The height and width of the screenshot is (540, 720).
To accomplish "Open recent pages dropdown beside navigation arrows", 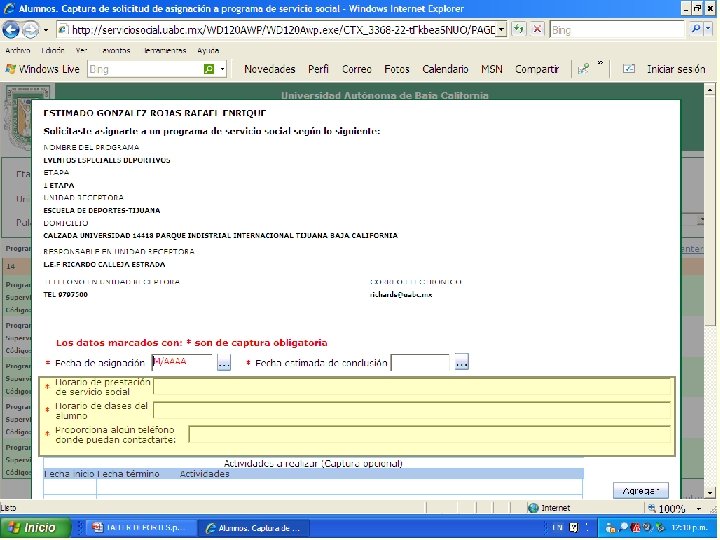I will click(46, 30).
